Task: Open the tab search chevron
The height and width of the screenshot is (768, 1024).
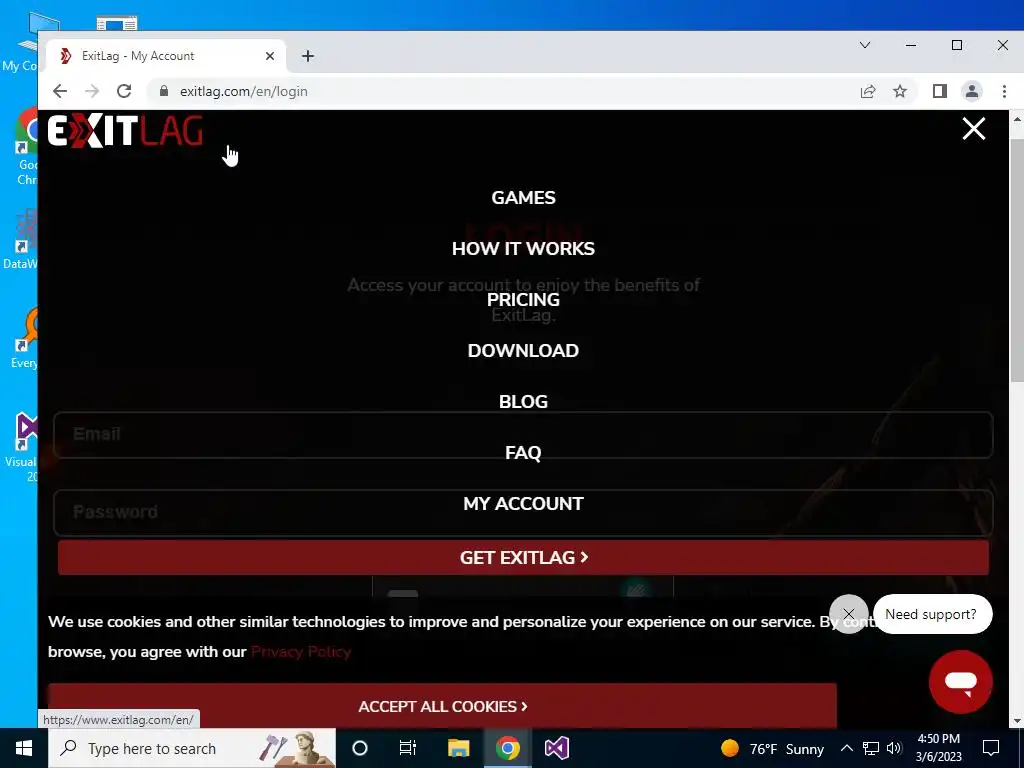Action: [x=865, y=45]
